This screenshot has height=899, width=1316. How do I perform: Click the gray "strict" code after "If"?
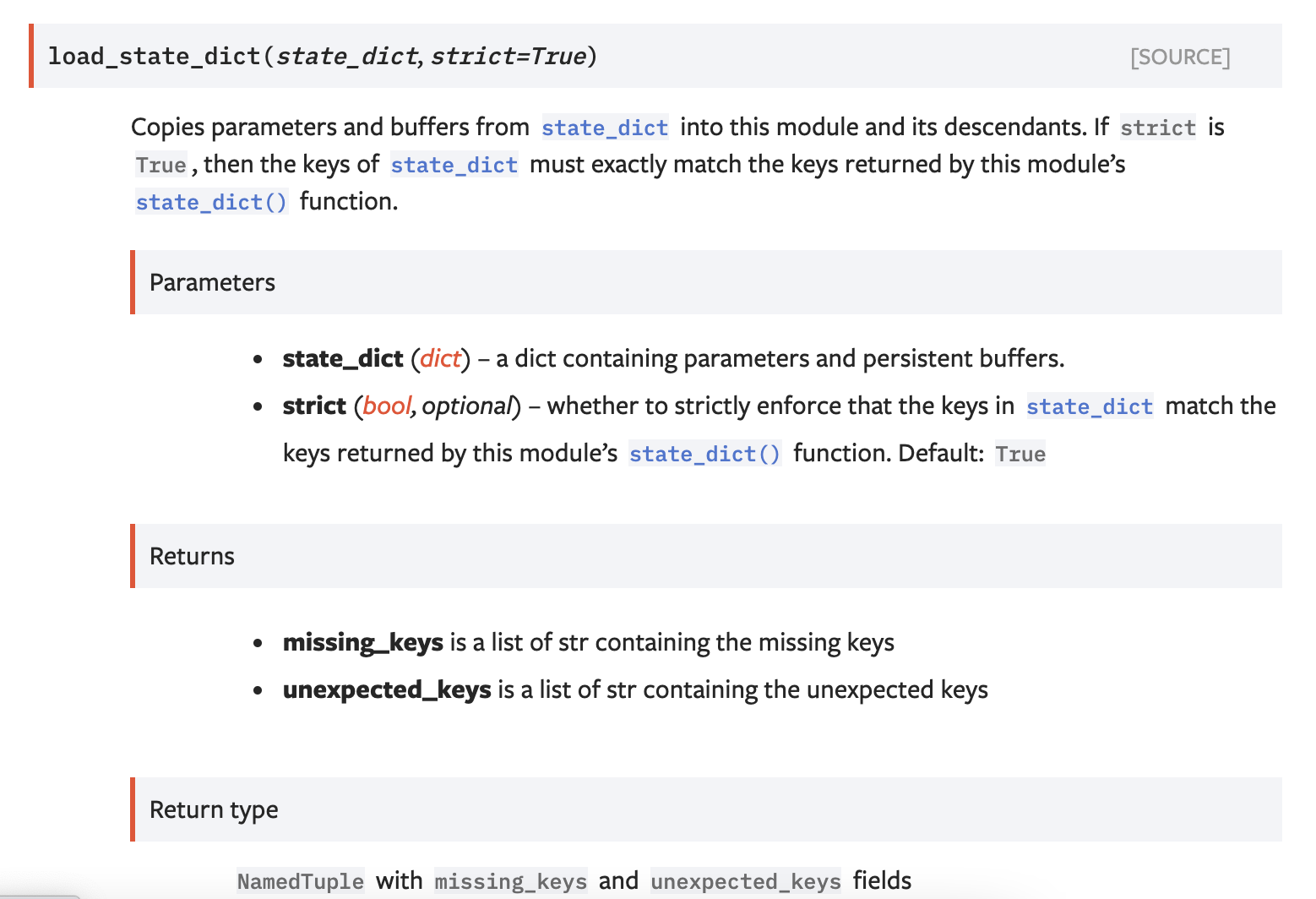pyautogui.click(x=1157, y=128)
